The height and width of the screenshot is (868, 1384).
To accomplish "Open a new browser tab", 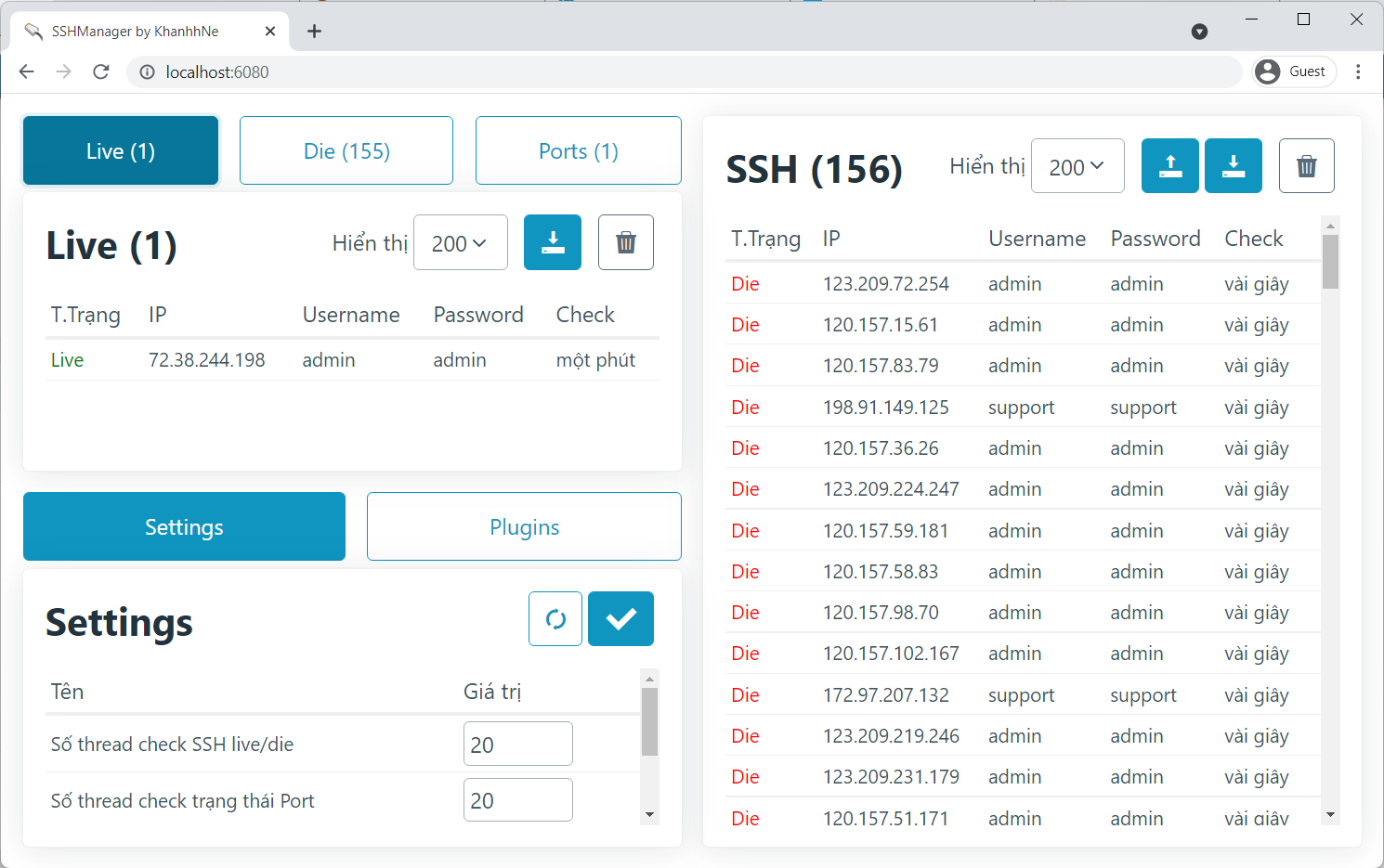I will (314, 32).
